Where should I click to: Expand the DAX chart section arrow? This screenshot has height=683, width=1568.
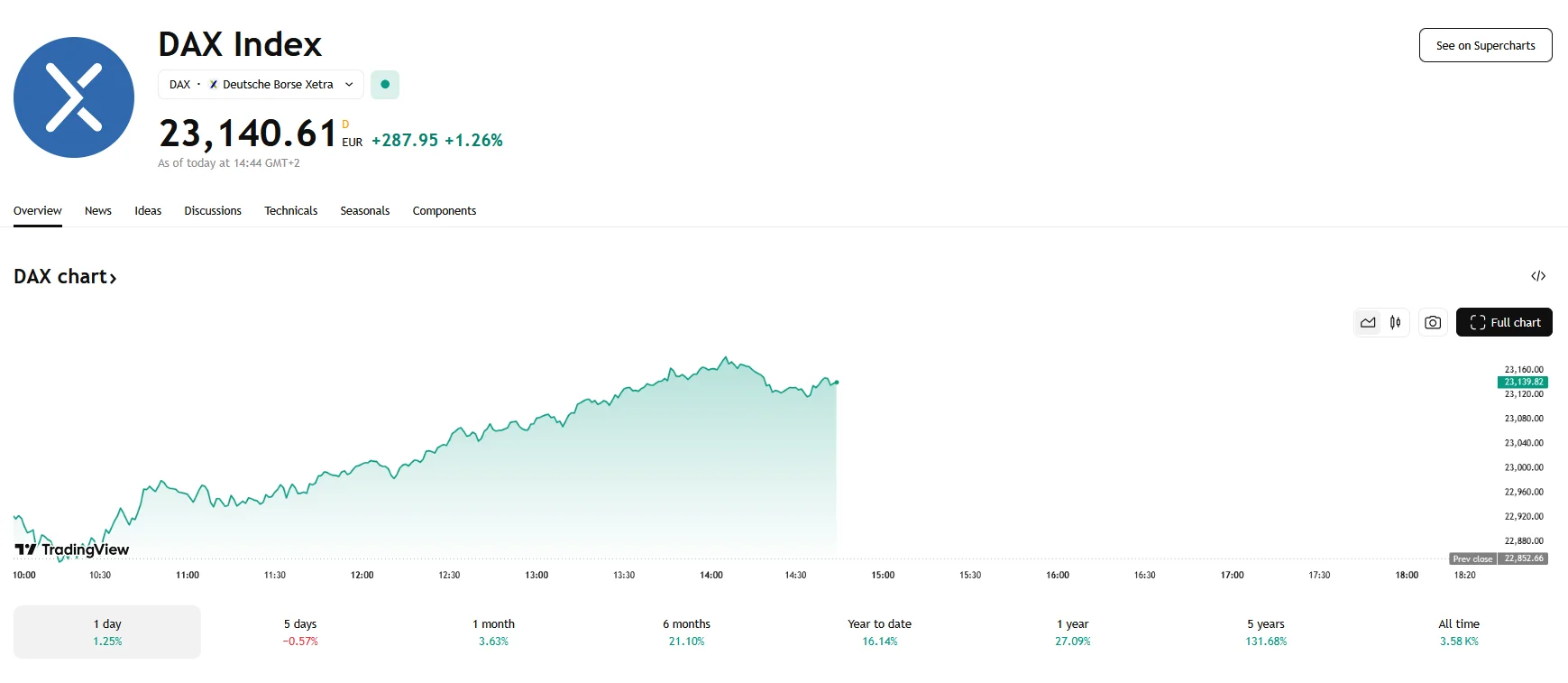(x=114, y=277)
